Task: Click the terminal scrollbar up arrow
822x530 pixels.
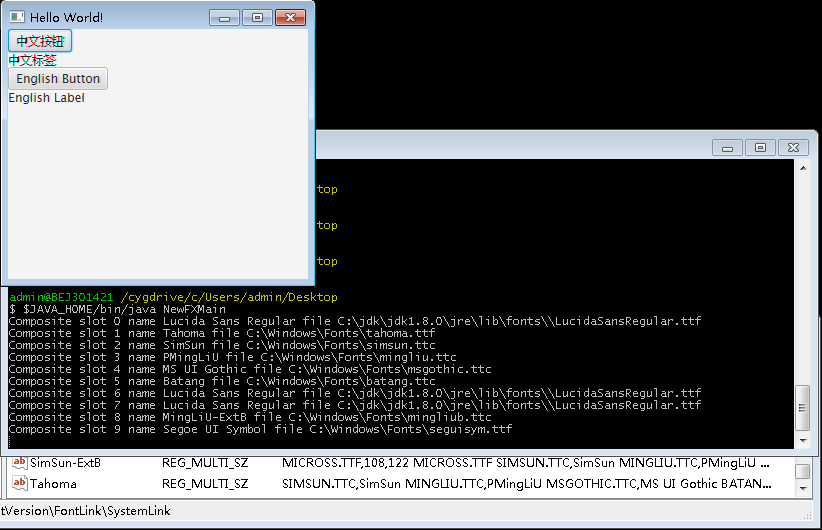Action: click(x=802, y=169)
